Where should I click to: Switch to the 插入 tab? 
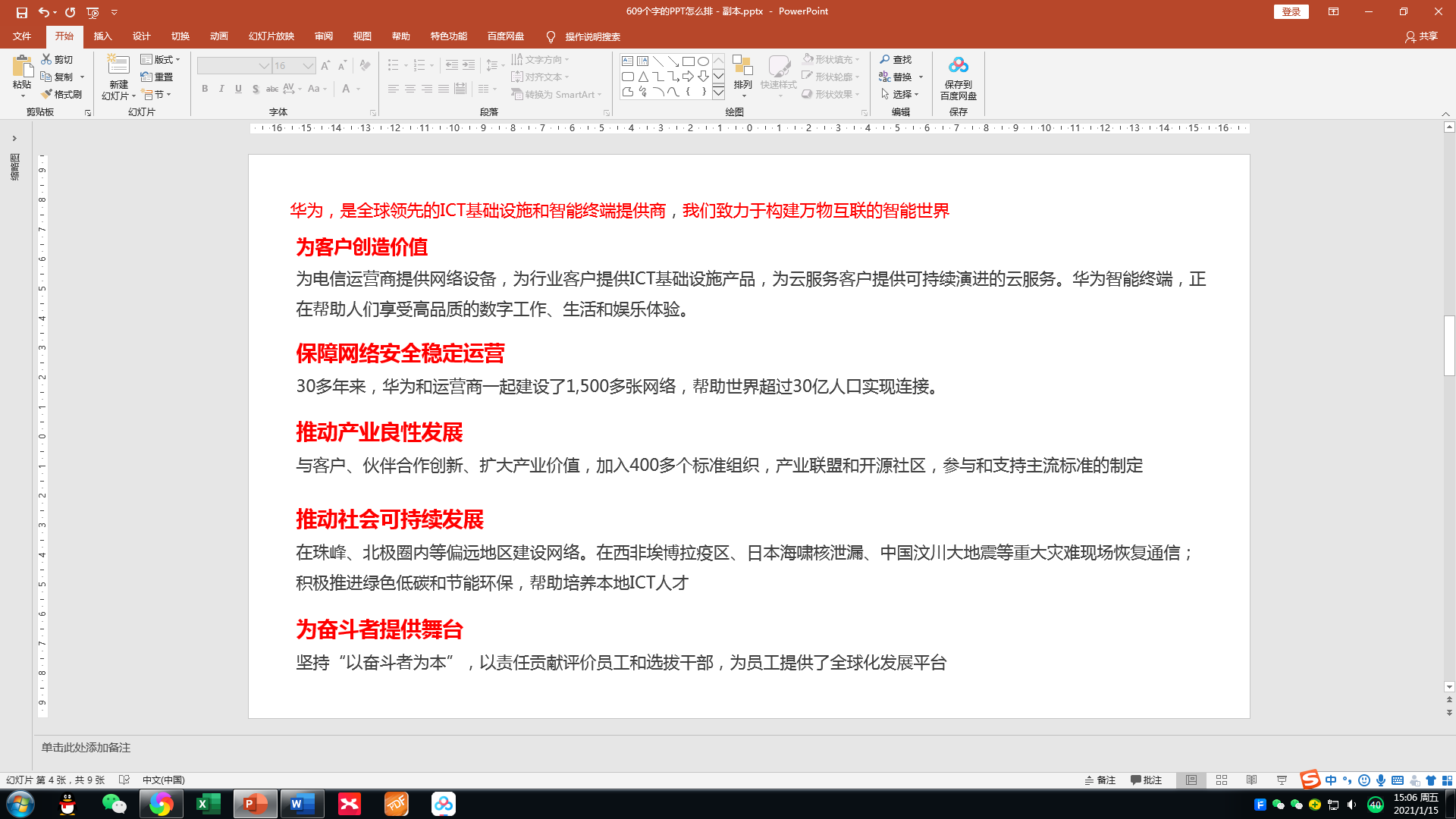point(102,36)
